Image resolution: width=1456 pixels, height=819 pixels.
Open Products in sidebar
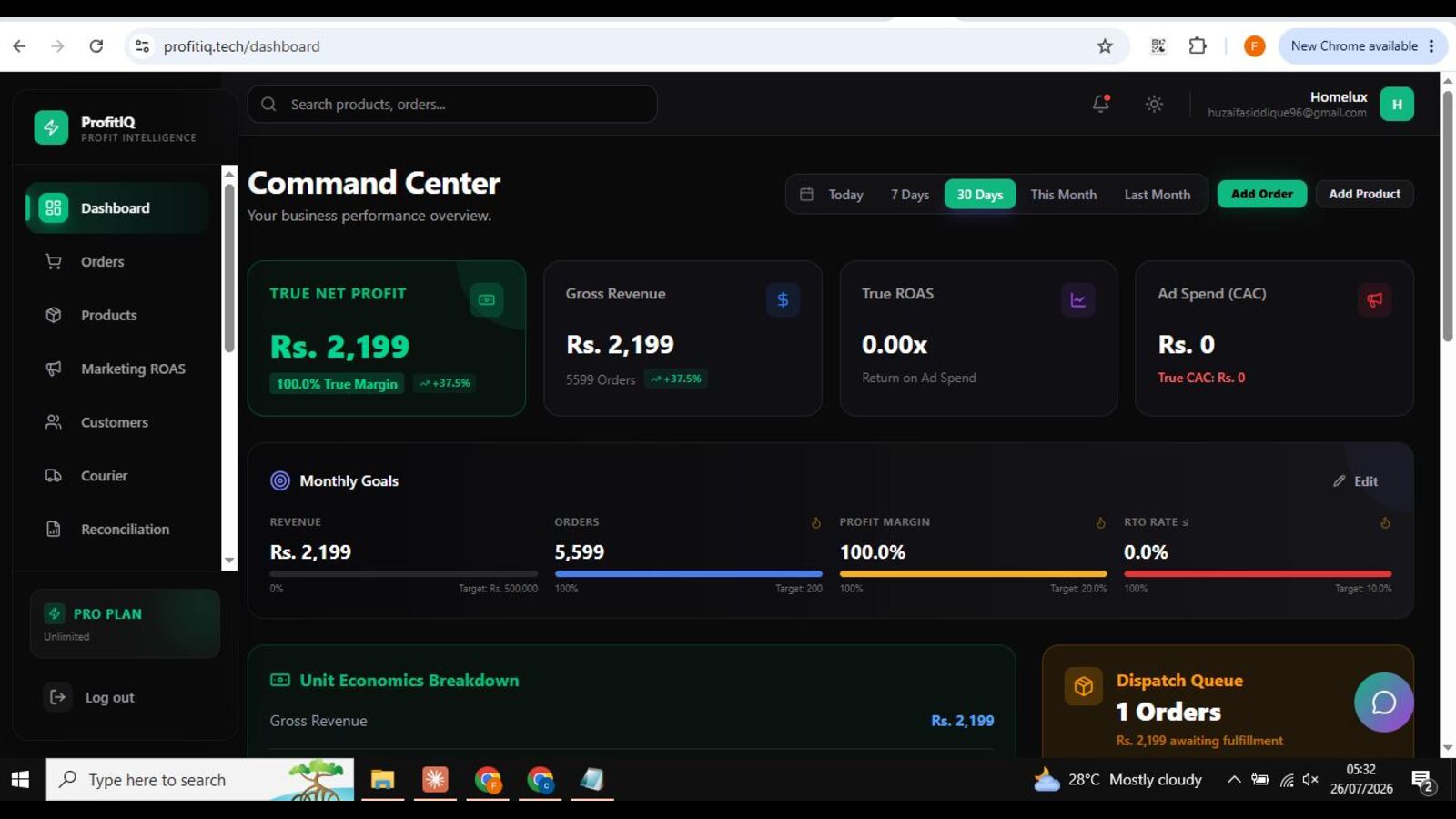pos(117,315)
